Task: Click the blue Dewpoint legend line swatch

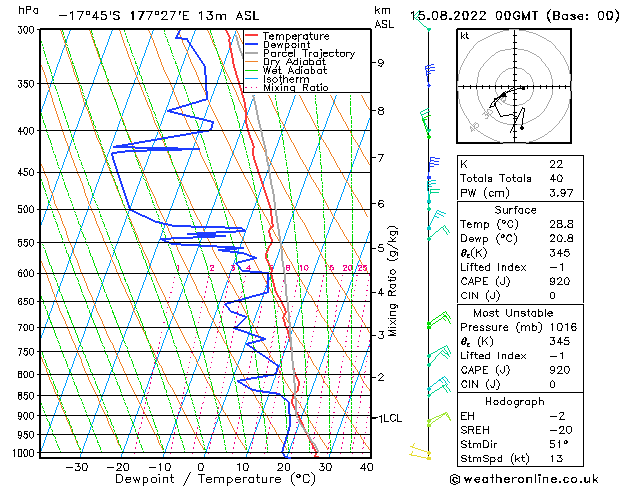Action: tap(251, 45)
